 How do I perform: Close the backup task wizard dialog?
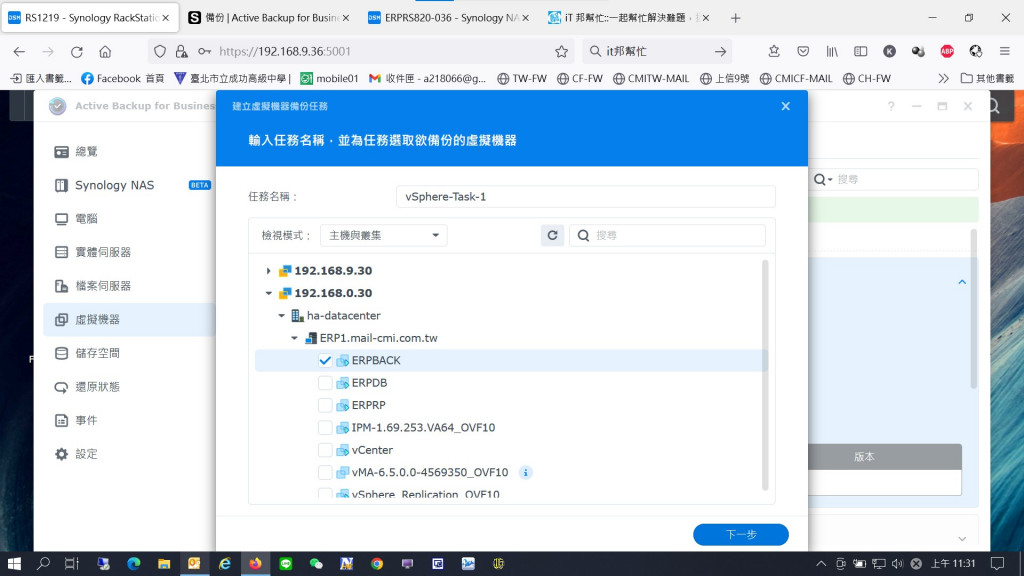(x=786, y=106)
